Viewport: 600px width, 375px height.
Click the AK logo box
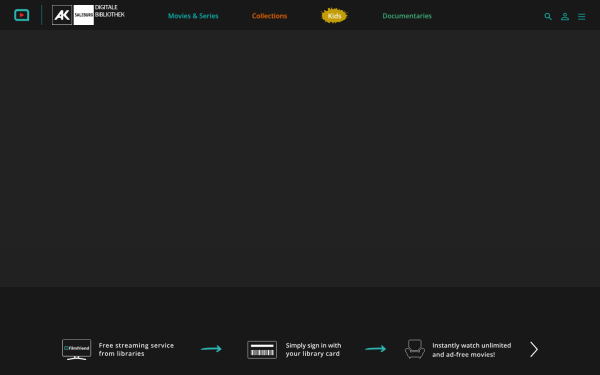tap(62, 15)
